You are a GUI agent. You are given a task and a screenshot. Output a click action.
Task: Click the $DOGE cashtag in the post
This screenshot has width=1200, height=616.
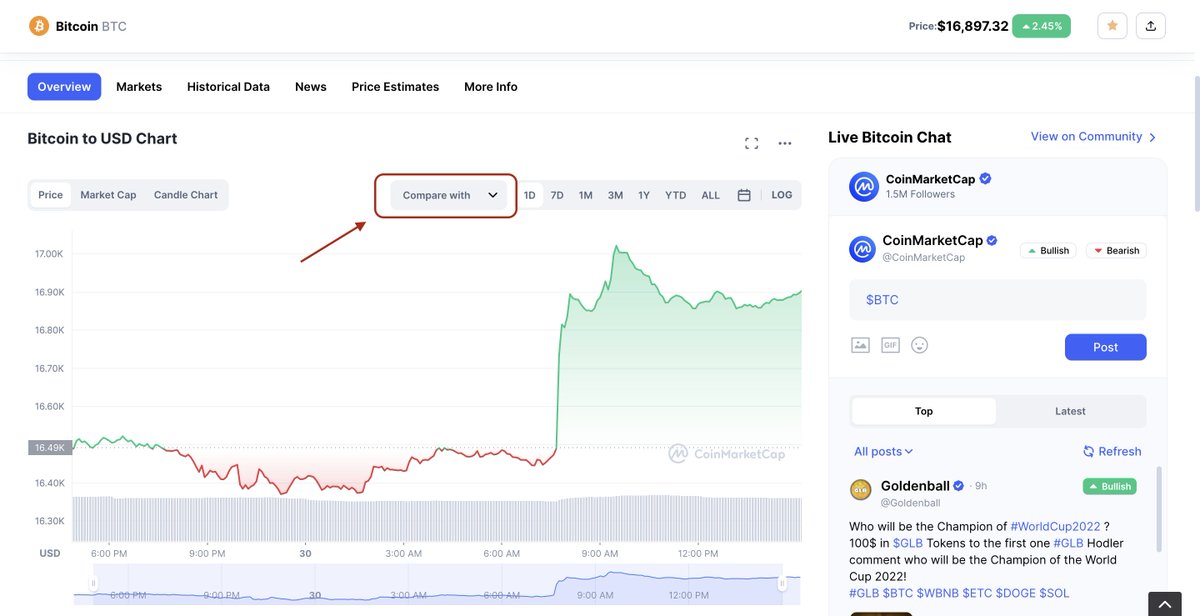(1014, 593)
